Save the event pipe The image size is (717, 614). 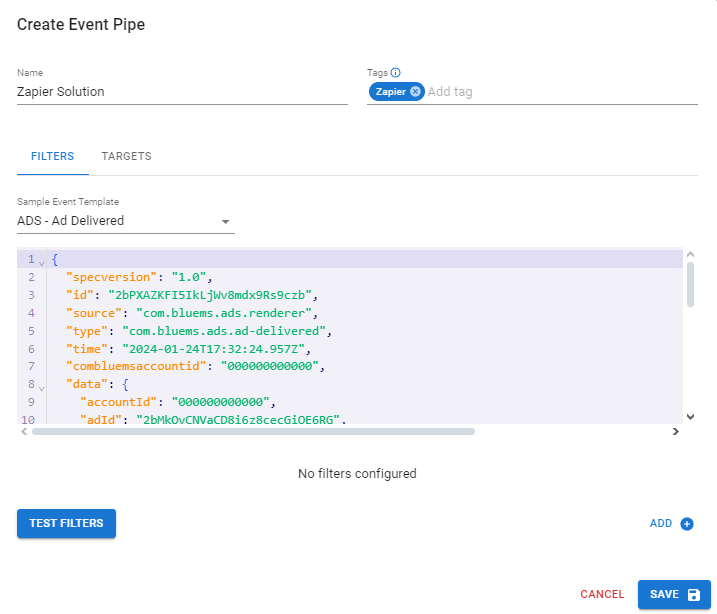(674, 594)
